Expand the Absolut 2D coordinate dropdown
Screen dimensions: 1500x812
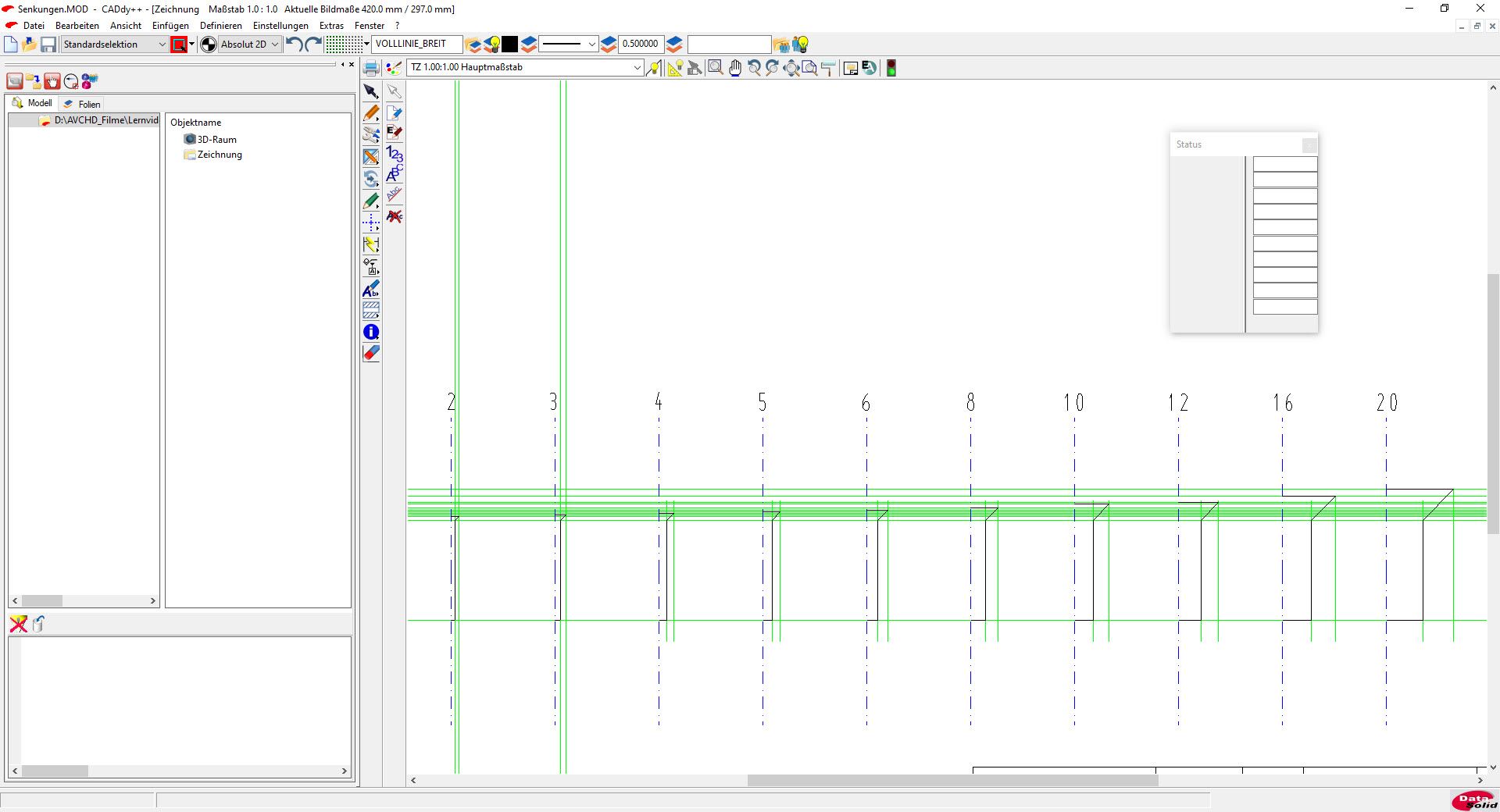click(249, 45)
